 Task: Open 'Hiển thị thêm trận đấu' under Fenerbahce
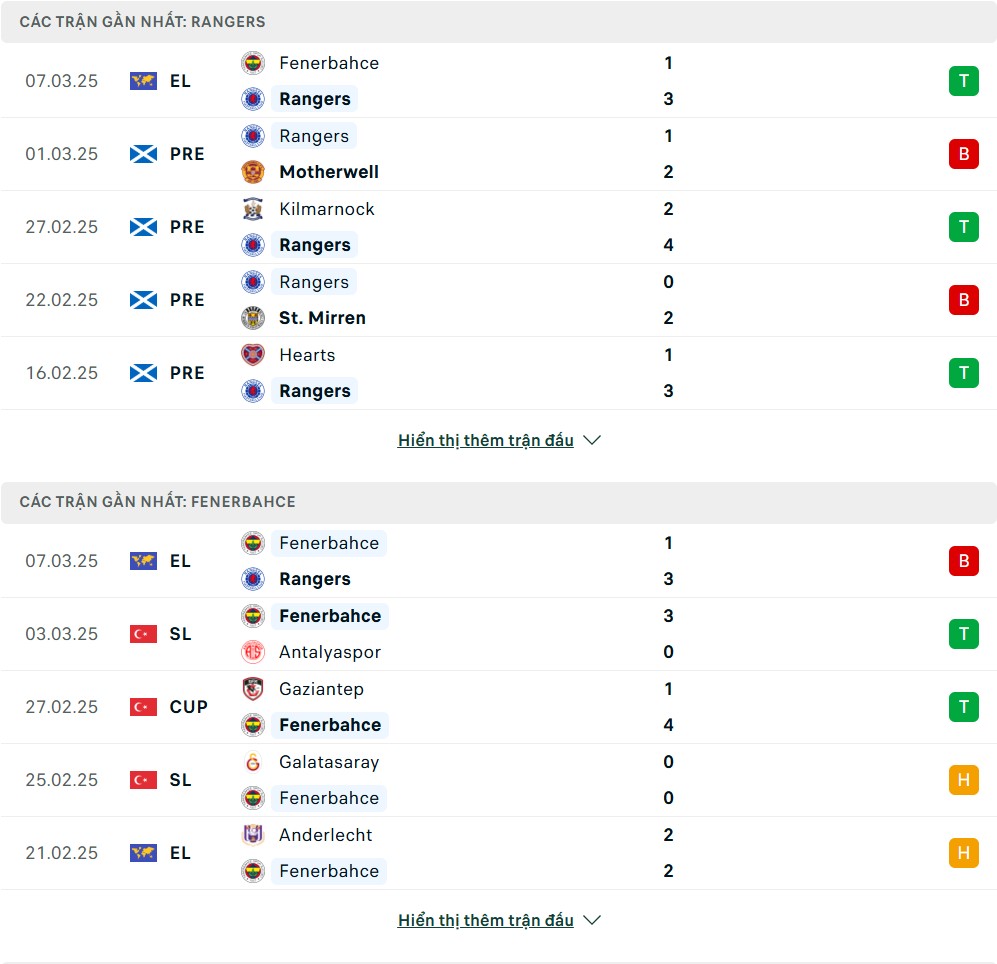tap(486, 920)
